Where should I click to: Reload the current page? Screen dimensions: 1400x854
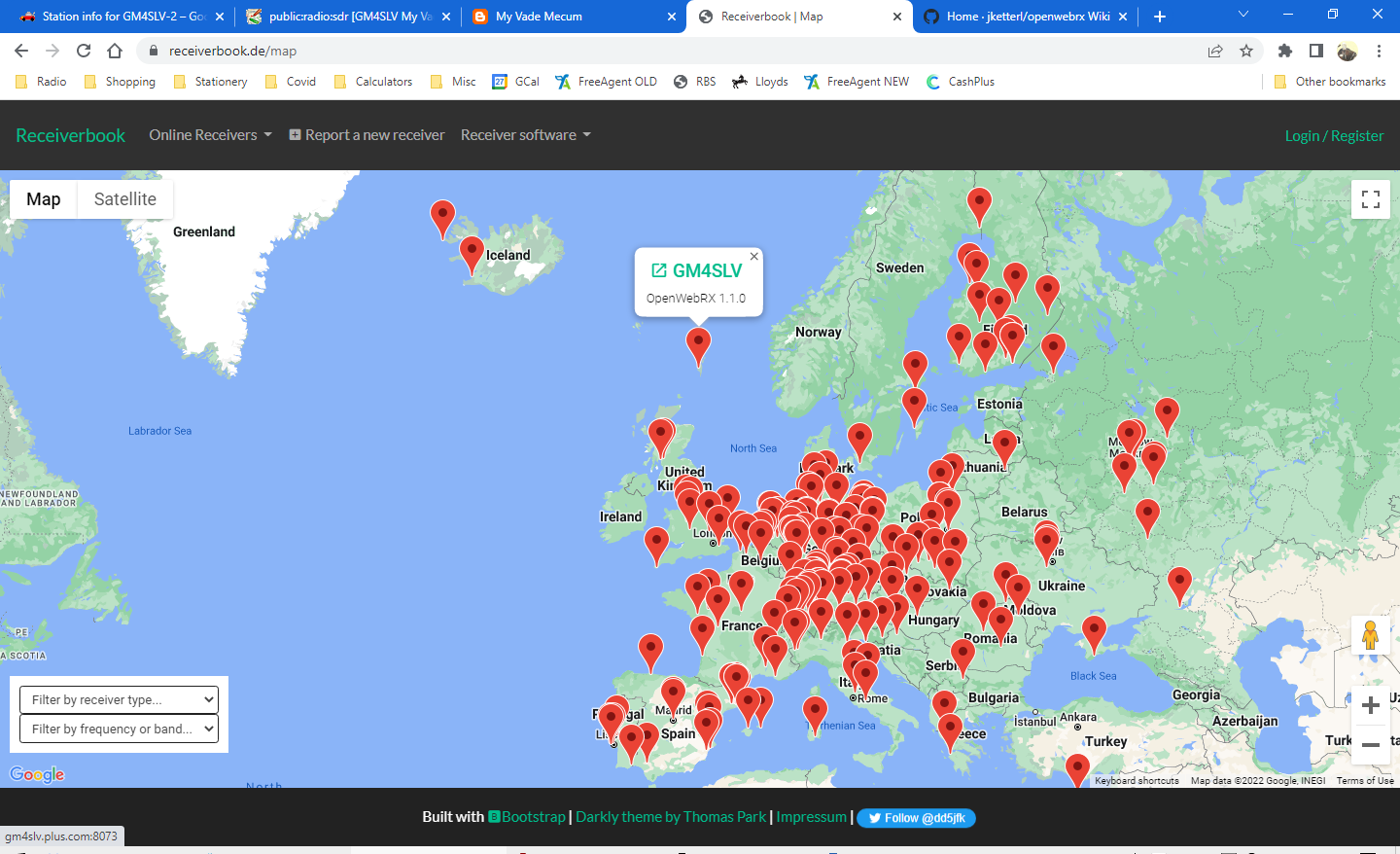pyautogui.click(x=84, y=51)
